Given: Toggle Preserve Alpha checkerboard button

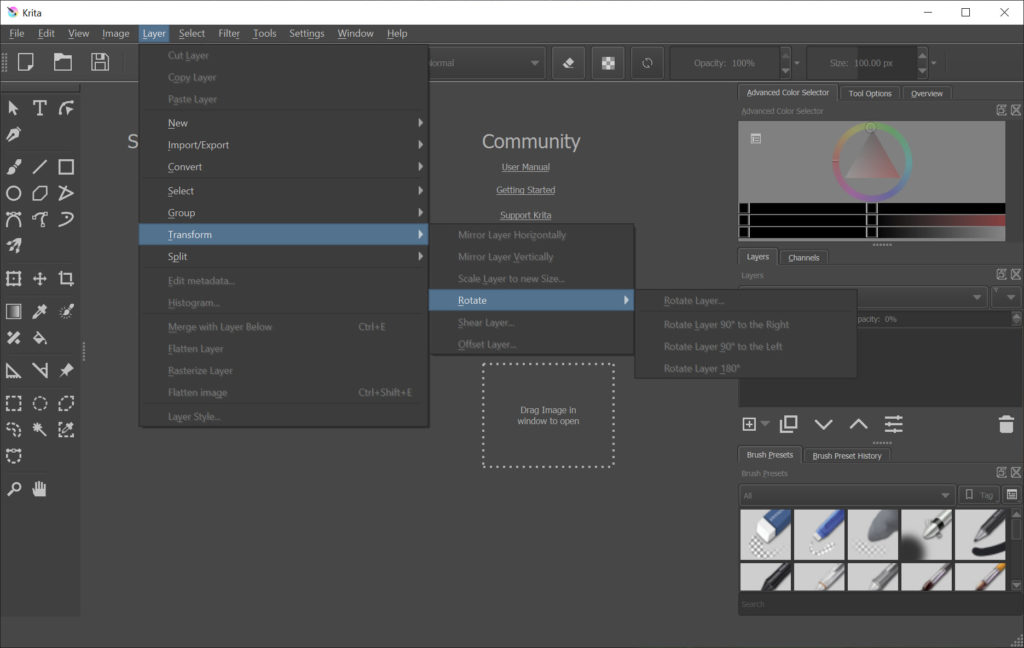Looking at the screenshot, I should pyautogui.click(x=608, y=63).
